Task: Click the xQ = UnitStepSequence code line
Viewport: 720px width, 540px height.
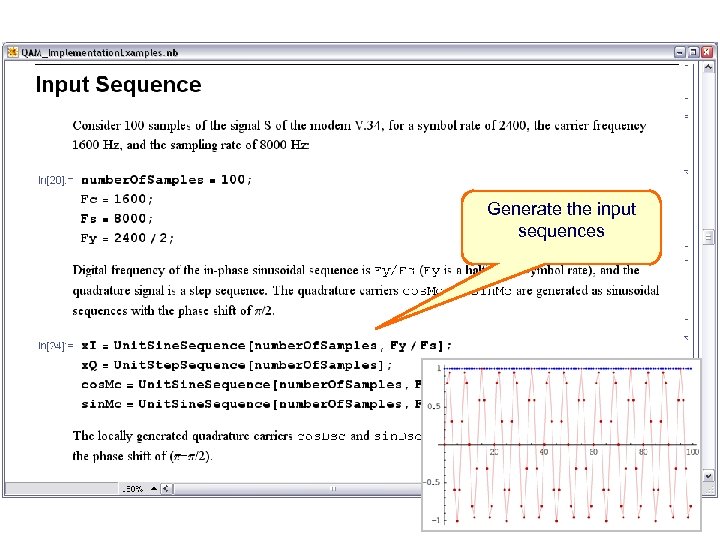Action: tap(236, 365)
